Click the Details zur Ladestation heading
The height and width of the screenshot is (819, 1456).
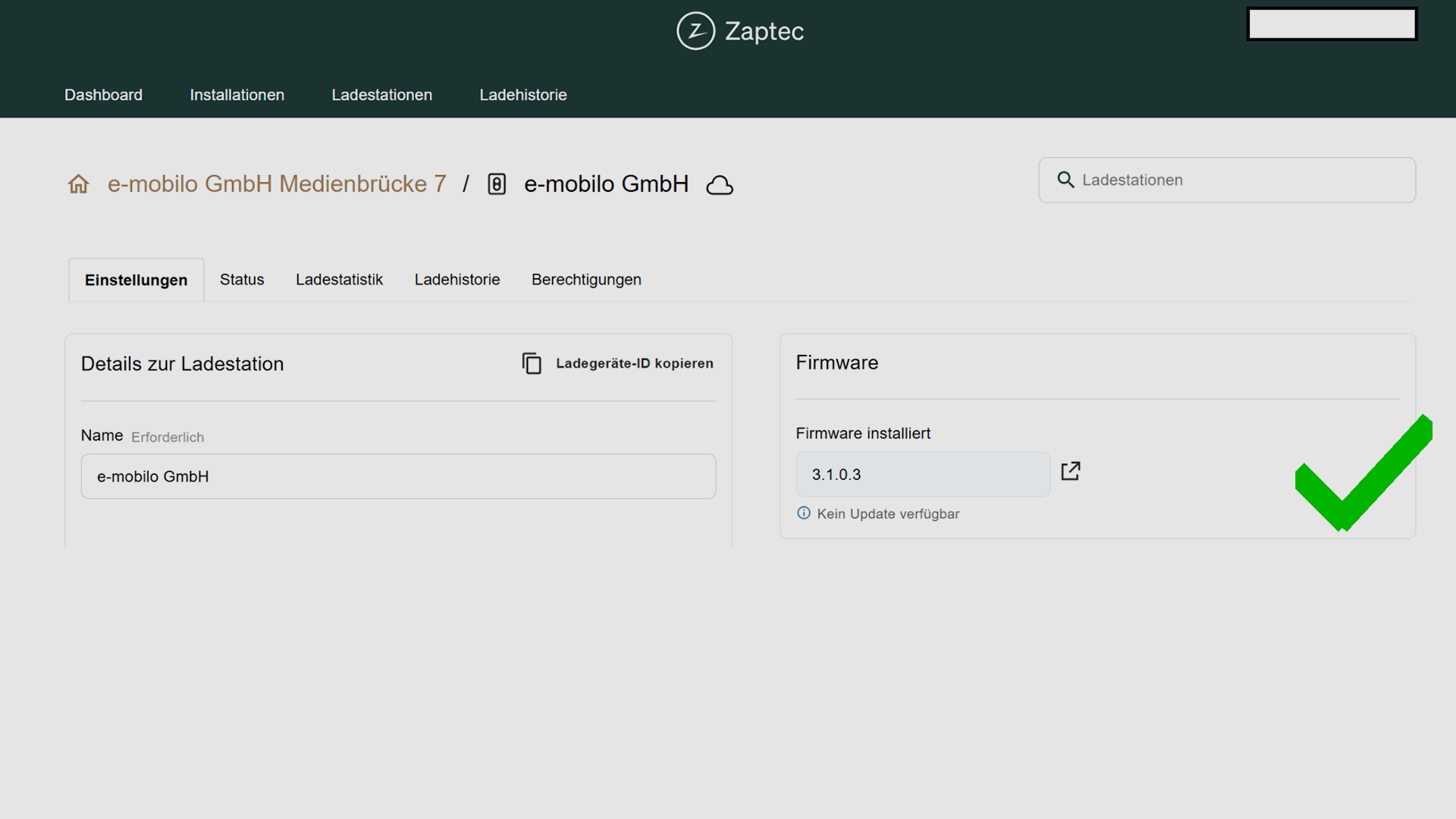[x=183, y=364]
